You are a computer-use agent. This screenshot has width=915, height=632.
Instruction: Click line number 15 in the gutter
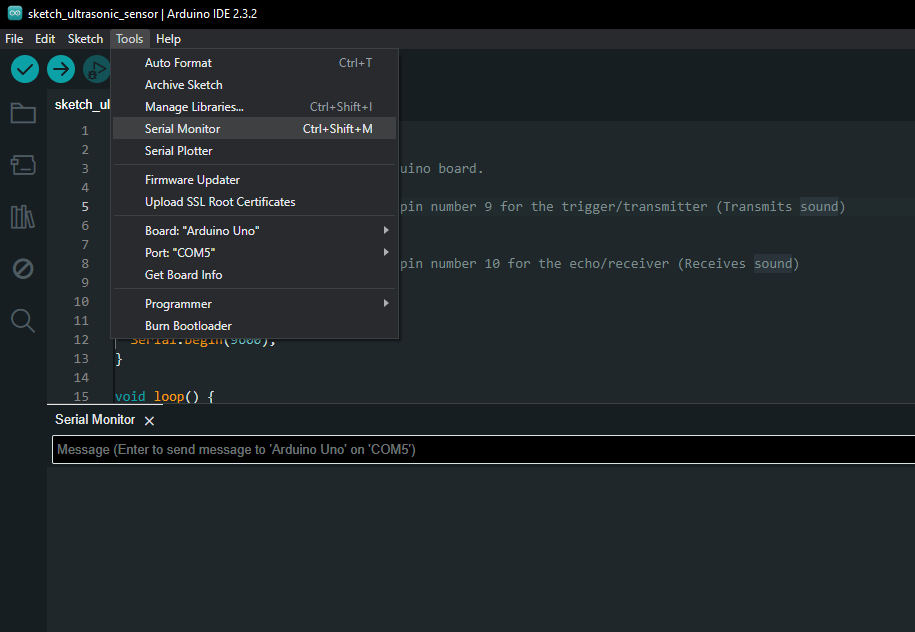[81, 397]
